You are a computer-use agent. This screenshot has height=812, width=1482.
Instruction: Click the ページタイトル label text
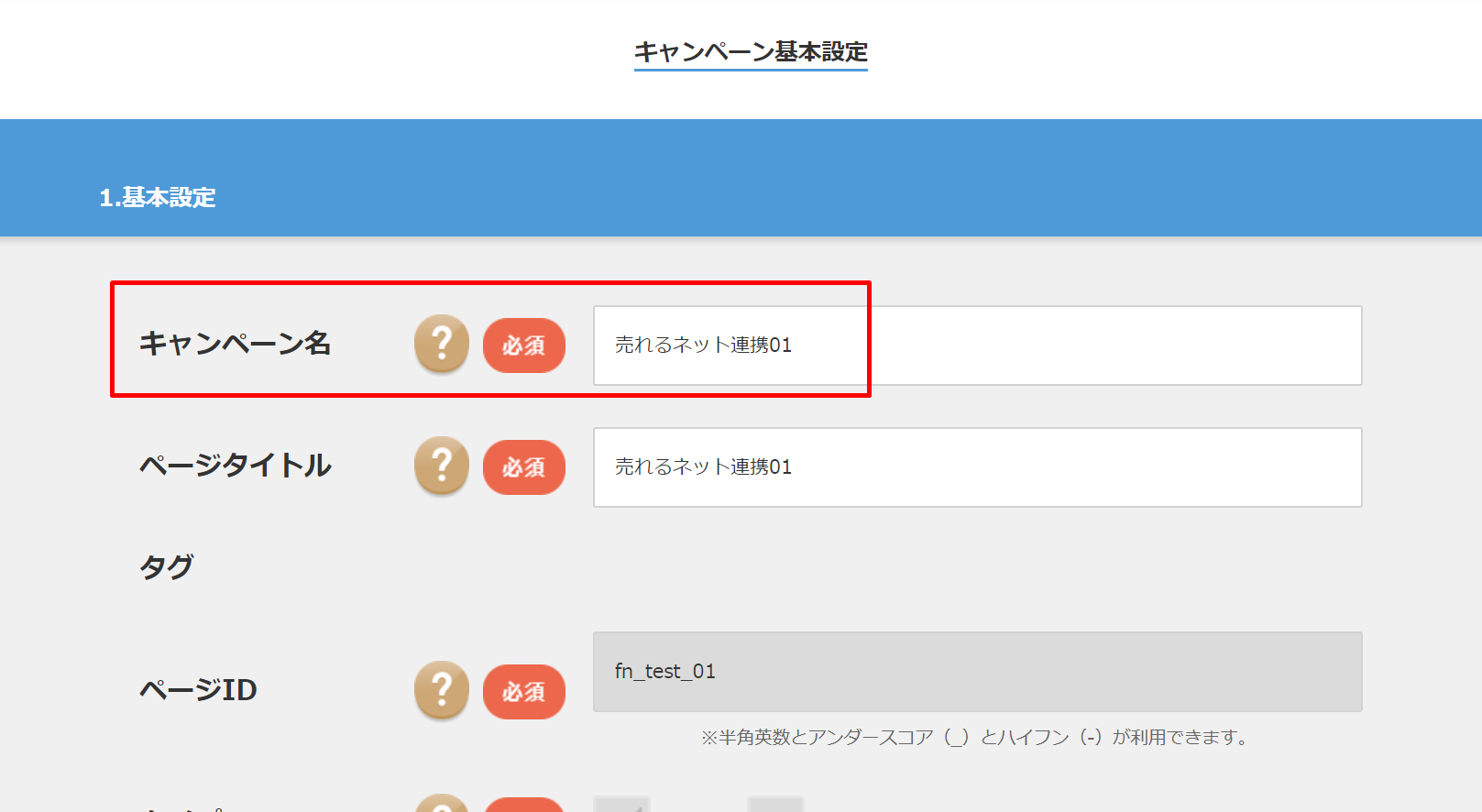click(x=235, y=466)
